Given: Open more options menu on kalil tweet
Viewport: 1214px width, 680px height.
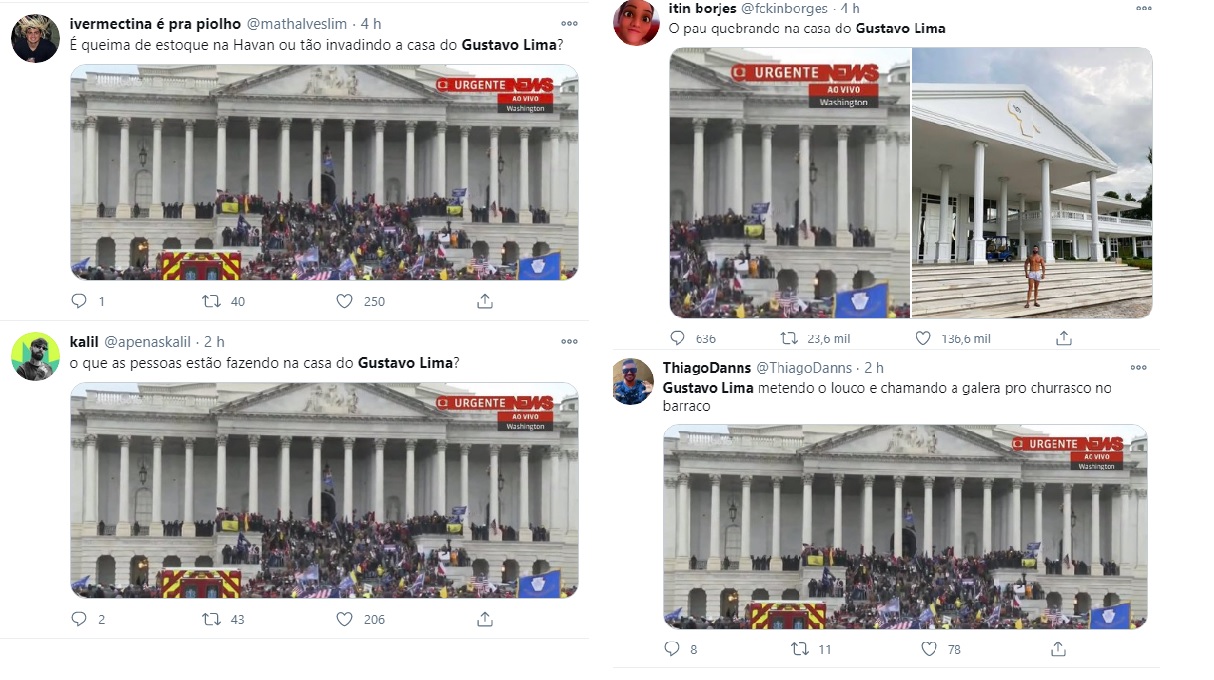Looking at the screenshot, I should (569, 341).
